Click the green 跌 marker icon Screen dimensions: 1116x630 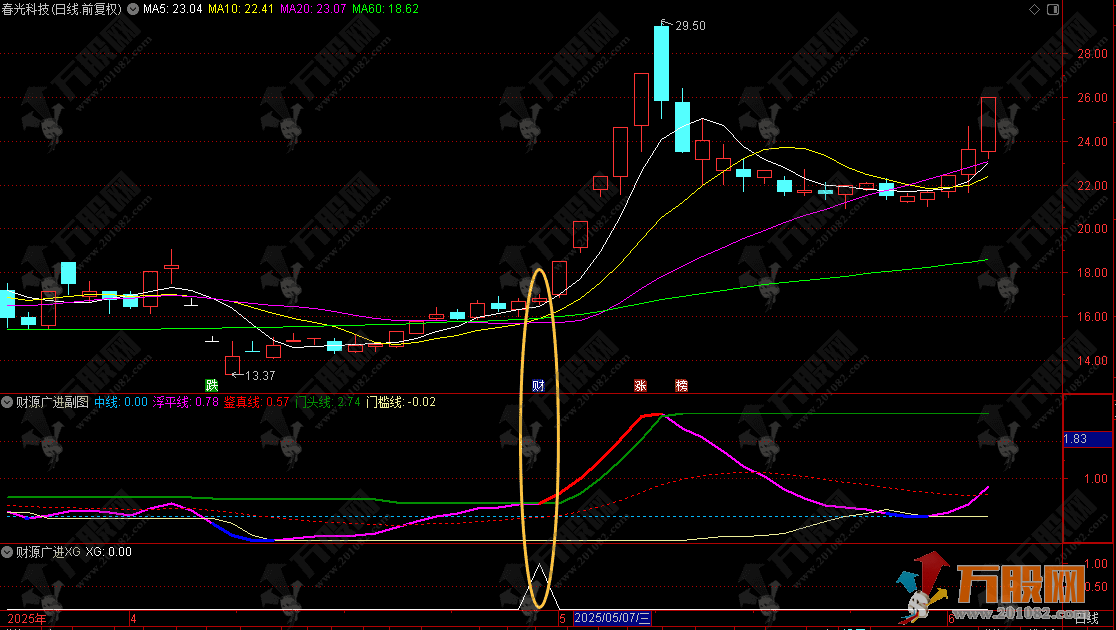211,385
